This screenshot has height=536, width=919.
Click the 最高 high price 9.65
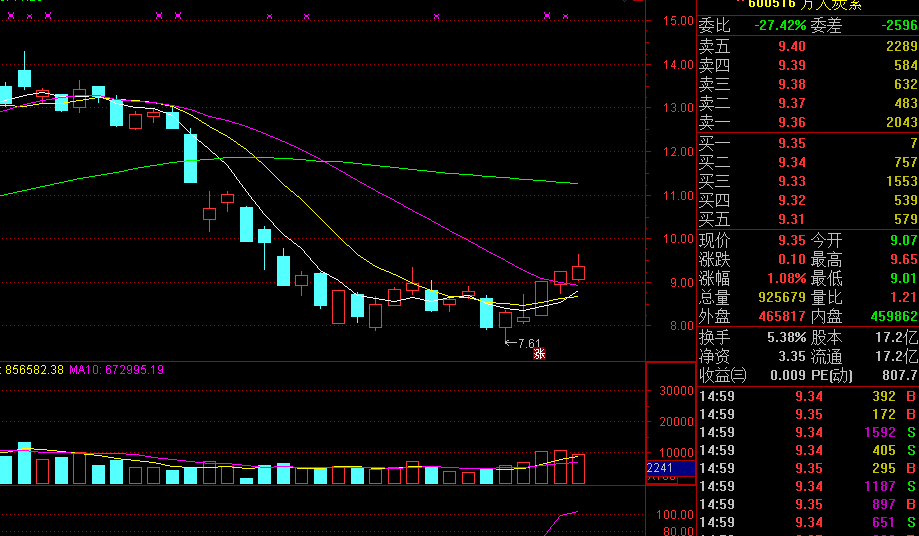[x=904, y=260]
